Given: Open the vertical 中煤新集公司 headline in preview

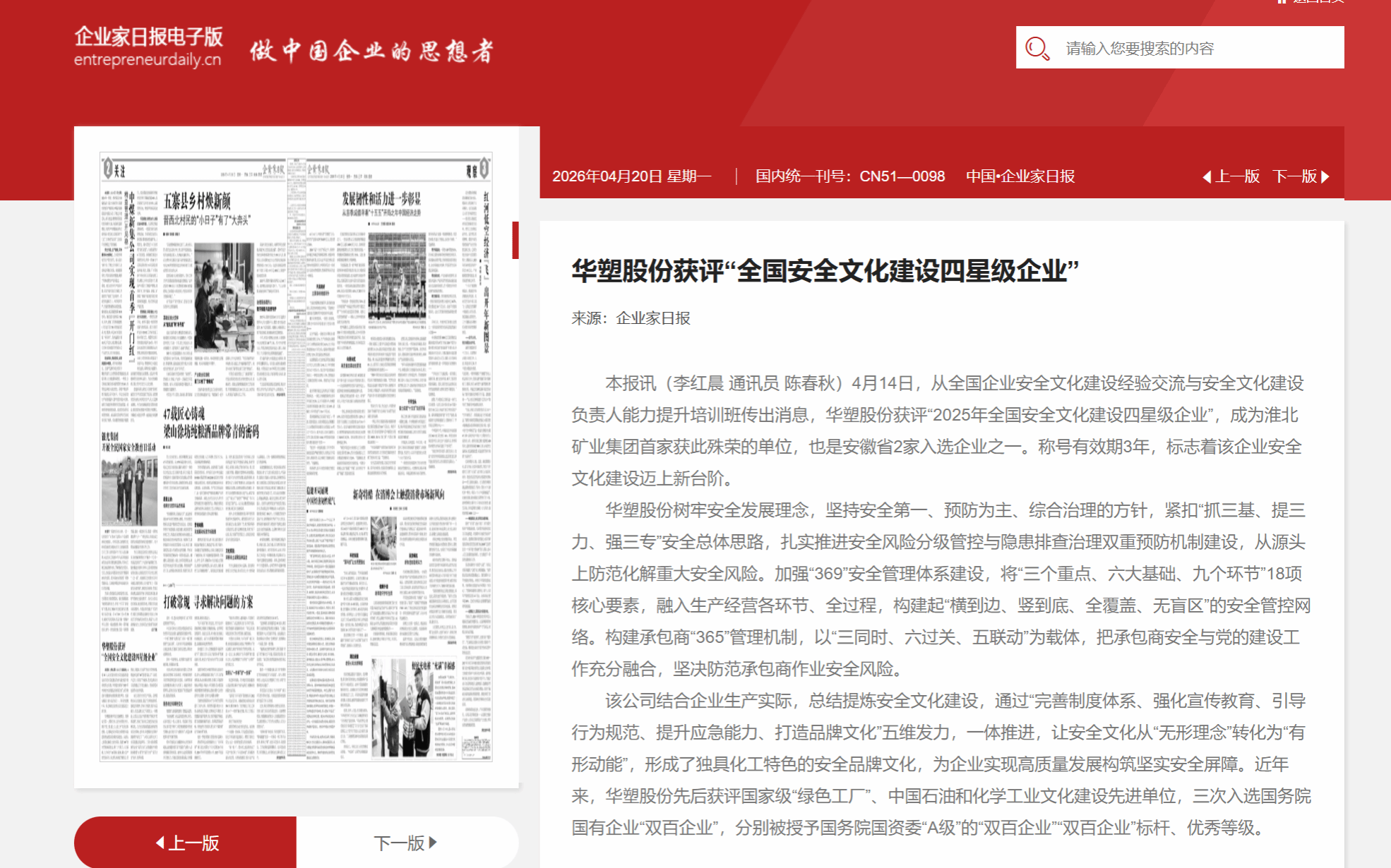Looking at the screenshot, I should click(131, 275).
